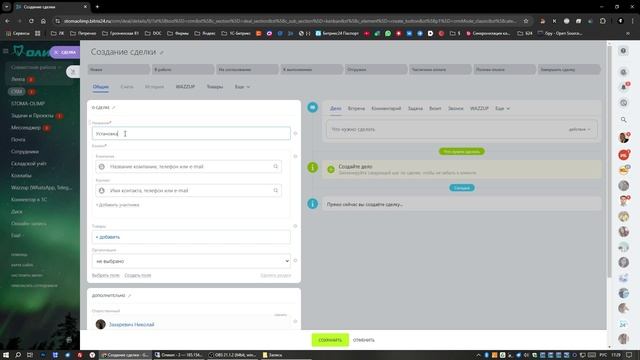
Task: Open the notifications bell icon
Action: [624, 87]
